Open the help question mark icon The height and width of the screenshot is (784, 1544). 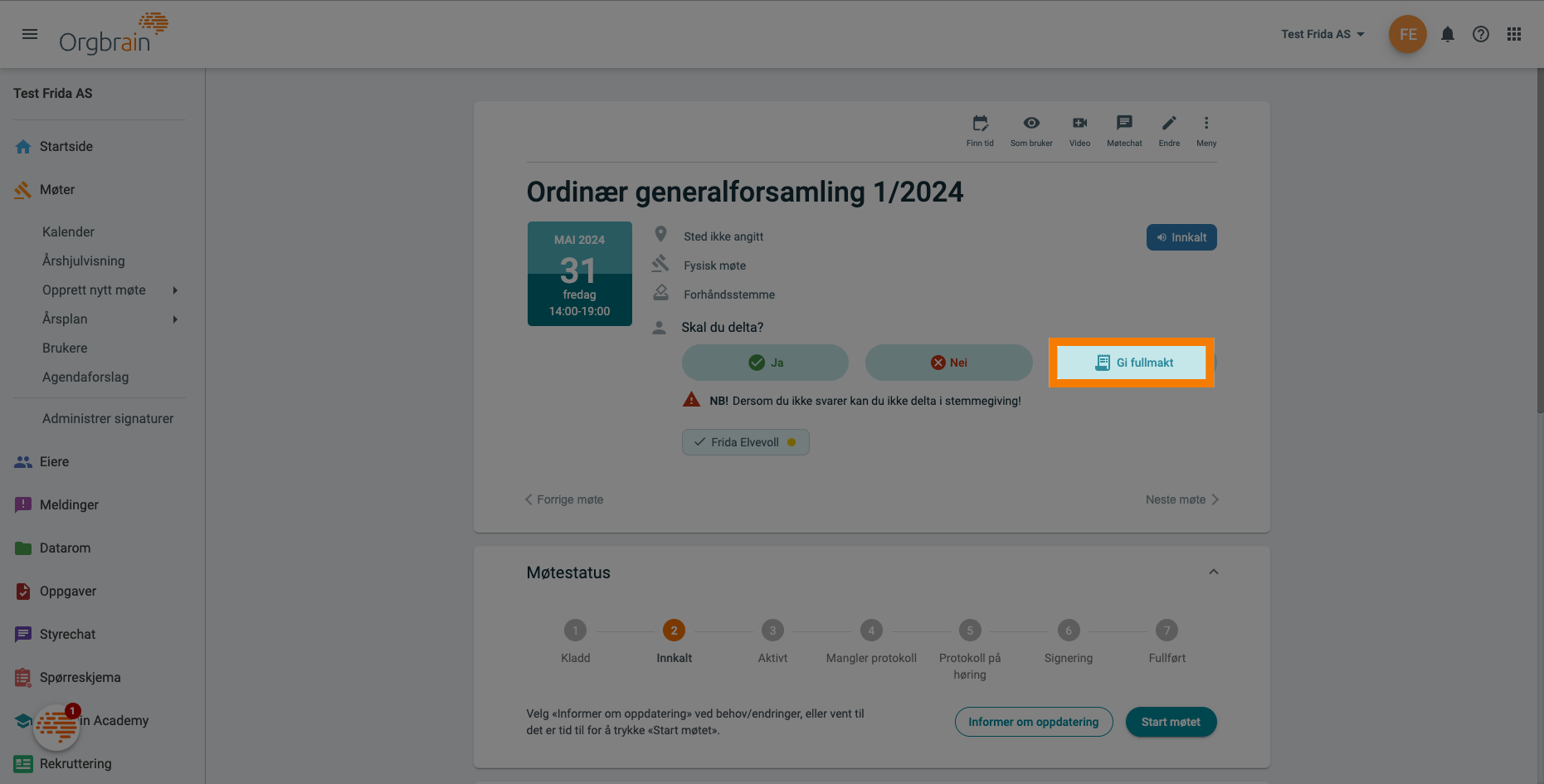[1481, 34]
